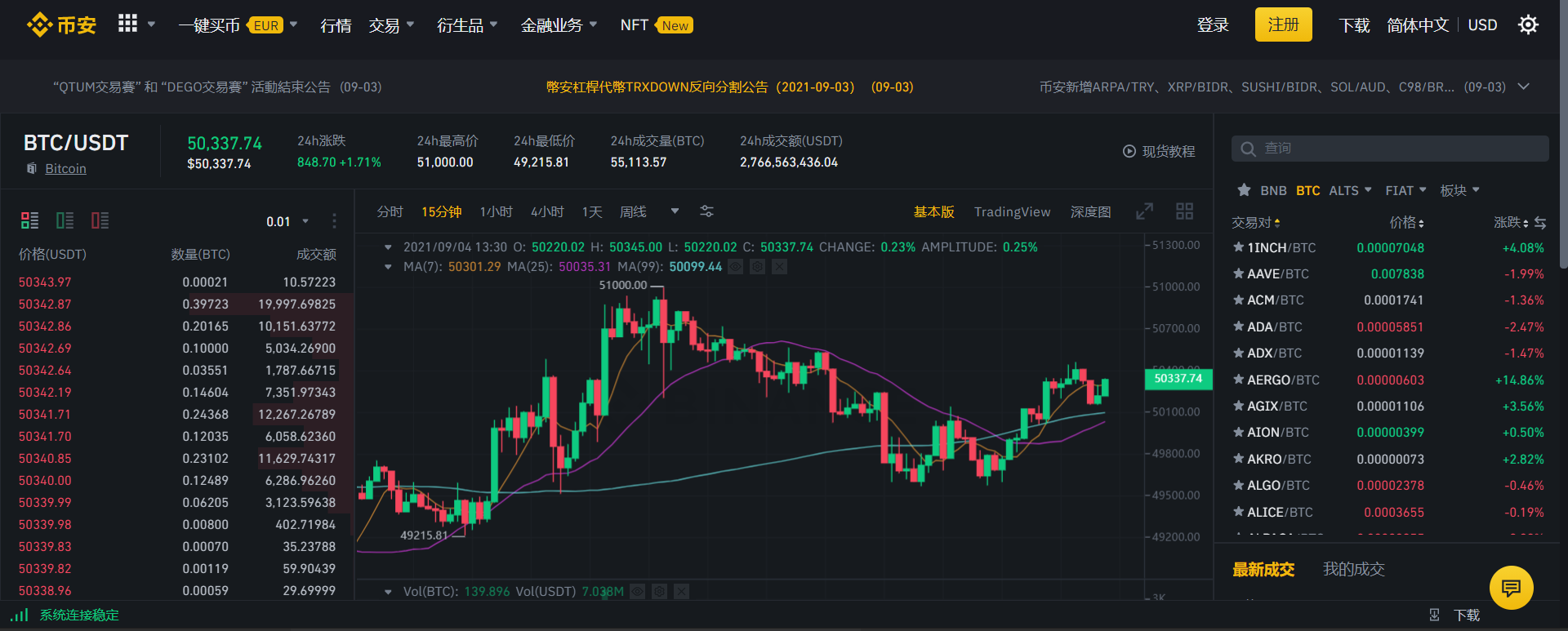
Task: Show buy orders only view icon
Action: coord(65,220)
